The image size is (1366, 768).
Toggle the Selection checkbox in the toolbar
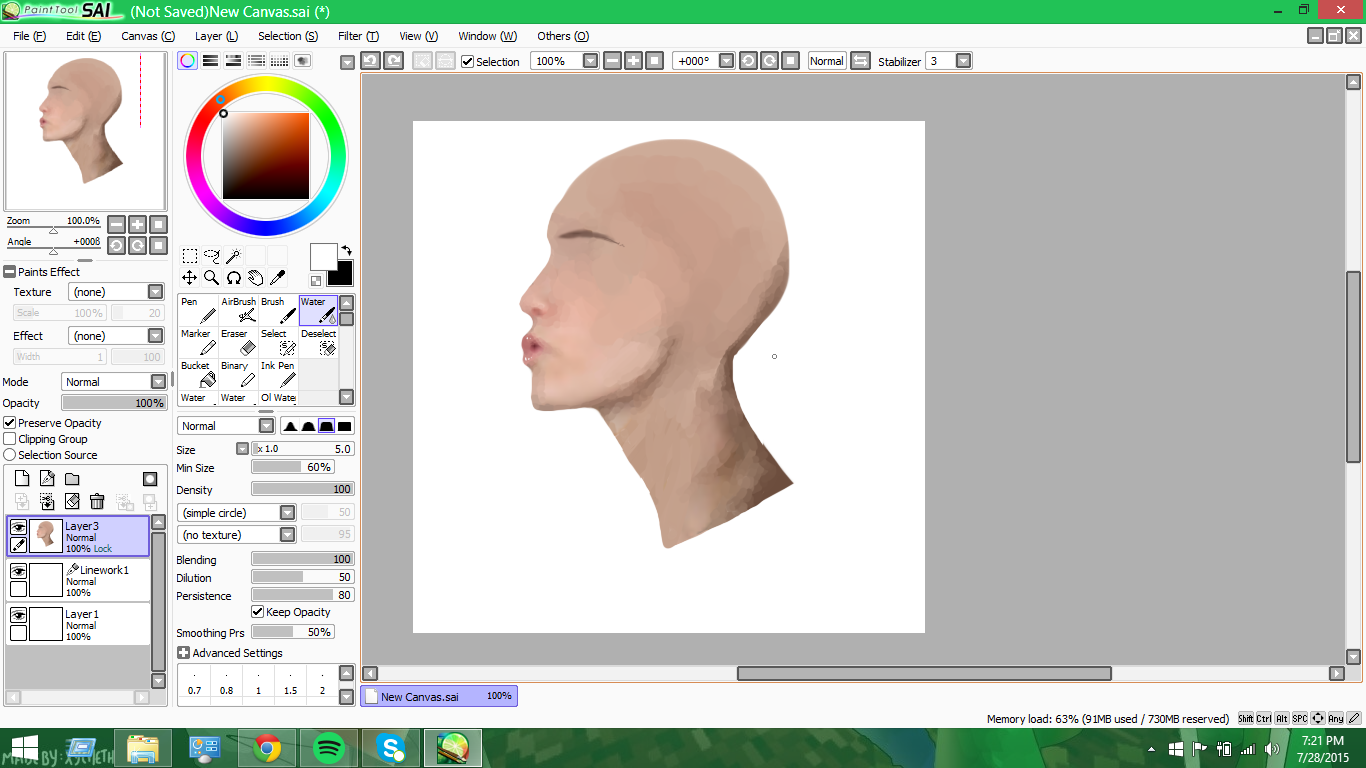pyautogui.click(x=467, y=61)
